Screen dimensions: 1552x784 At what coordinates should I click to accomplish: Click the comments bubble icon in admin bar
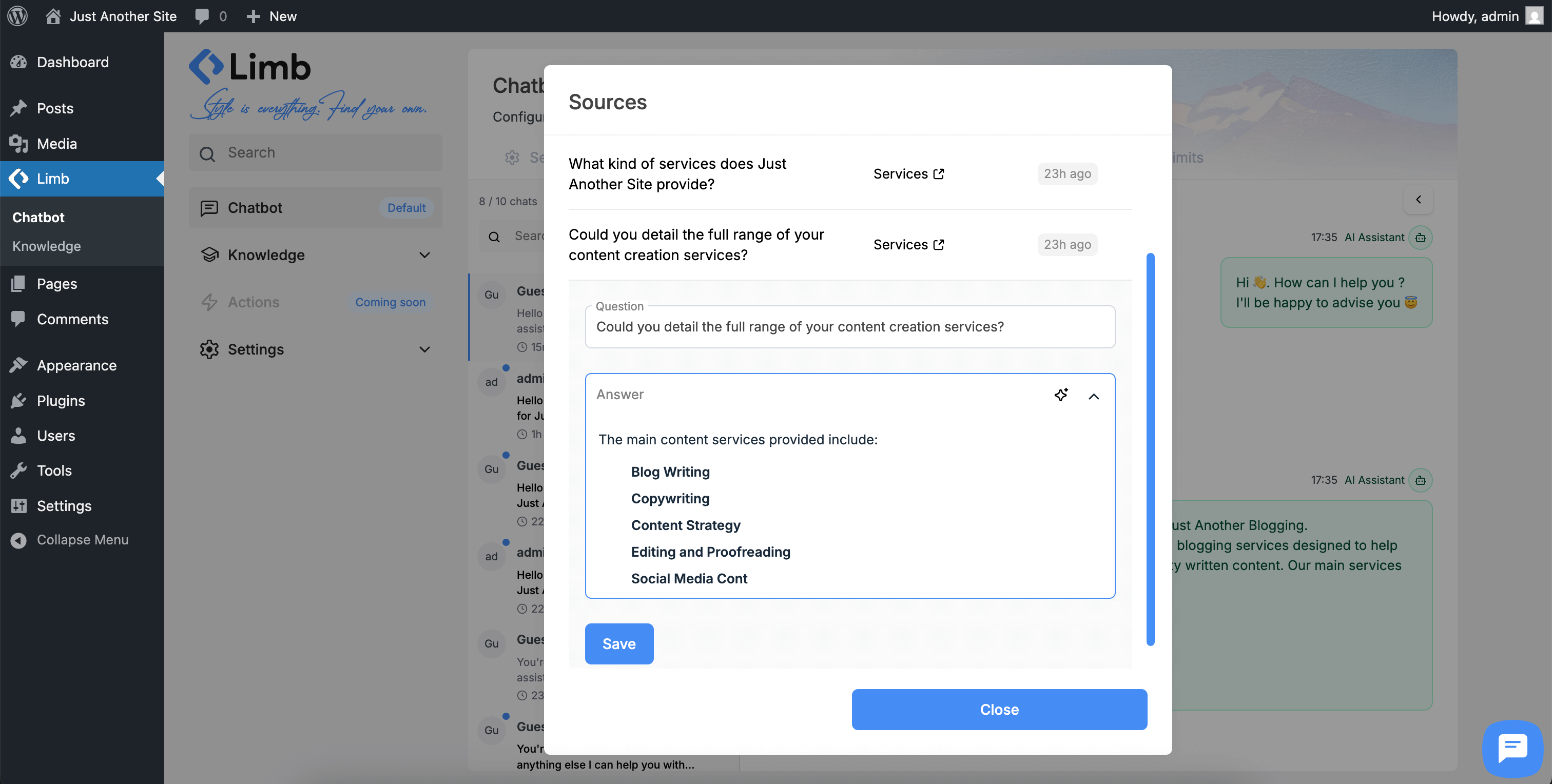(202, 16)
